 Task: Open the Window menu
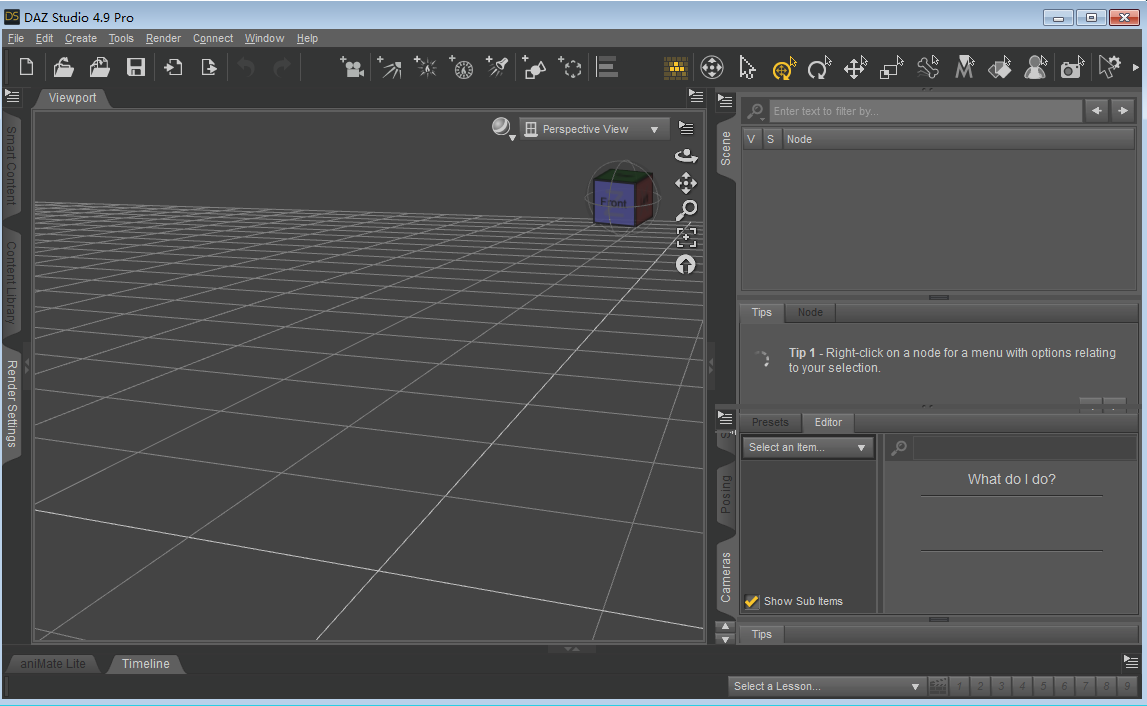(x=264, y=38)
